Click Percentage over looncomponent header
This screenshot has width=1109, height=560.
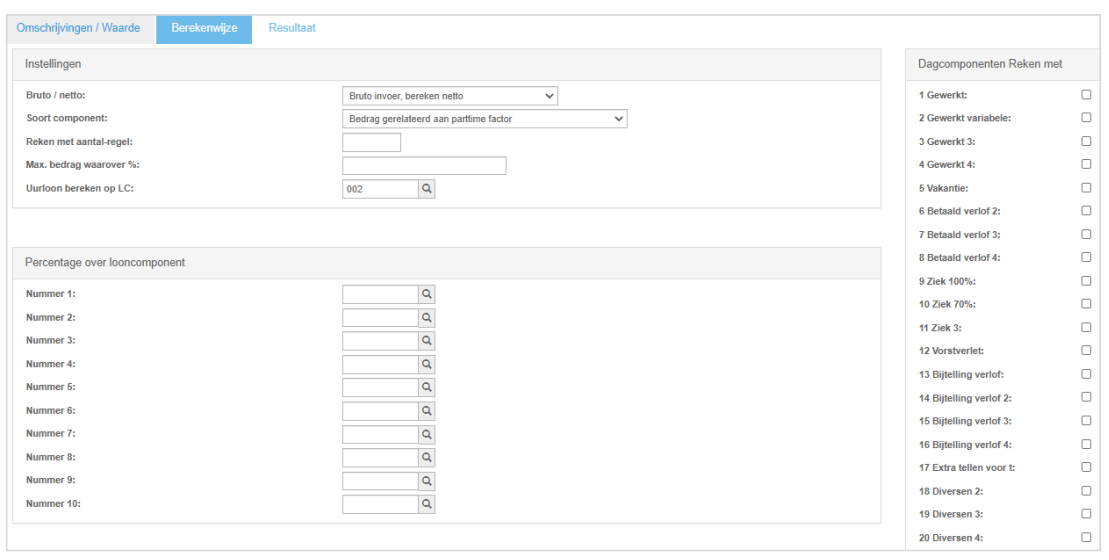pyautogui.click(x=447, y=263)
